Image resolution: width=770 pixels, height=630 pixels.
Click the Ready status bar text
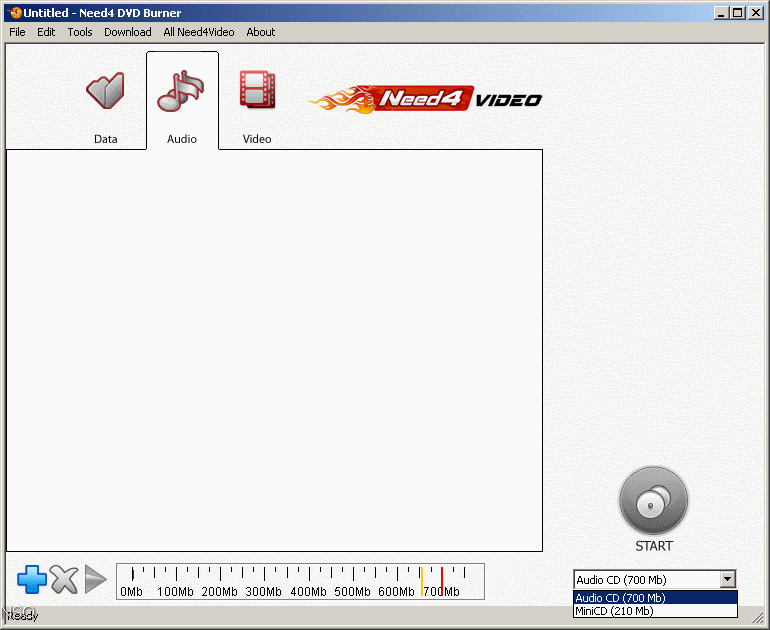(x=23, y=615)
